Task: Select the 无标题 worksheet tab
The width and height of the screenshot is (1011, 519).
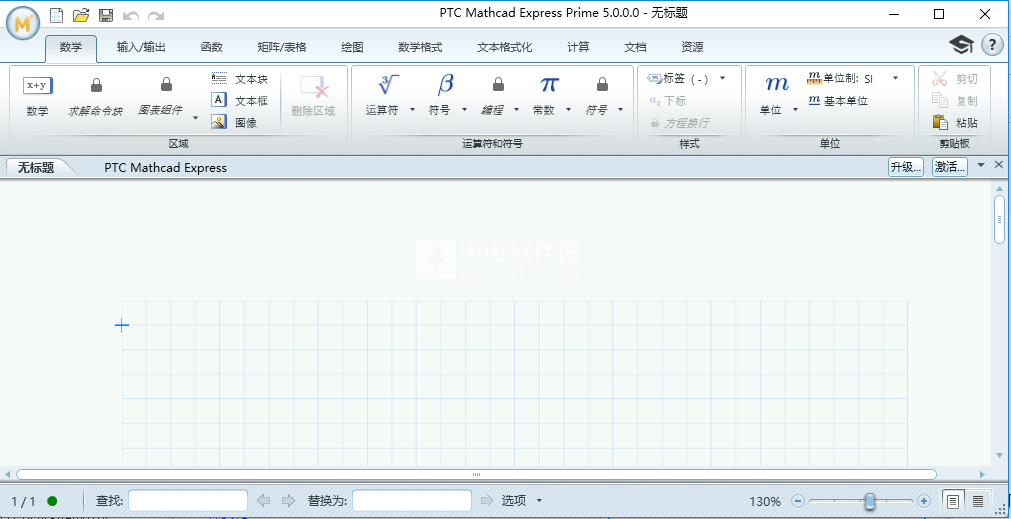Action: (x=35, y=168)
